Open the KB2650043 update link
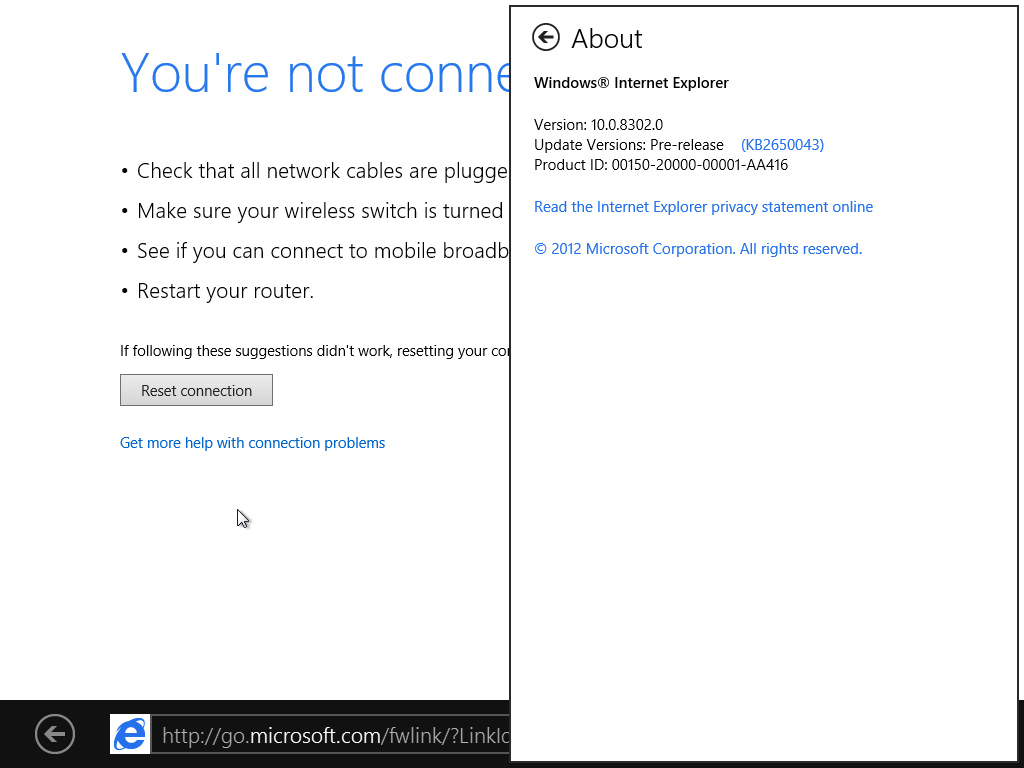 click(782, 145)
